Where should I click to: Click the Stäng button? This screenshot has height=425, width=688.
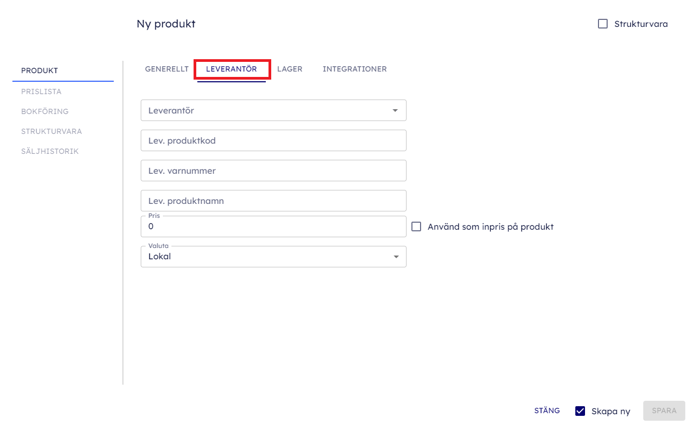coord(547,411)
